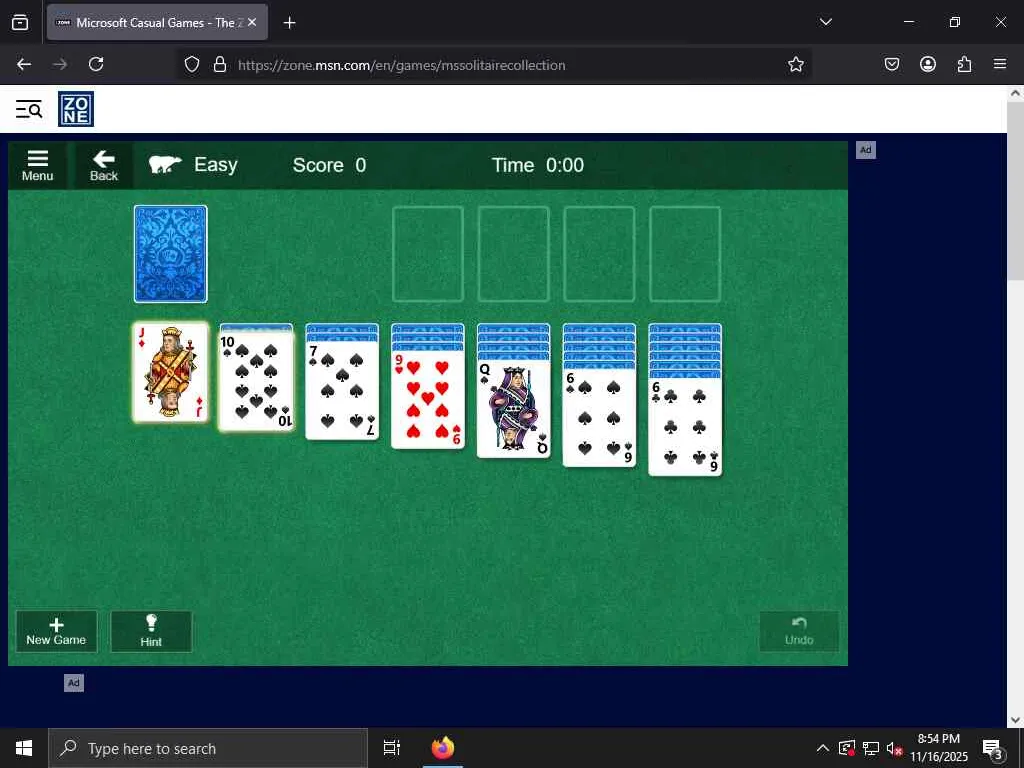Image resolution: width=1024 pixels, height=768 pixels.
Task: Request a Hint with the lightbulb button
Action: click(151, 632)
